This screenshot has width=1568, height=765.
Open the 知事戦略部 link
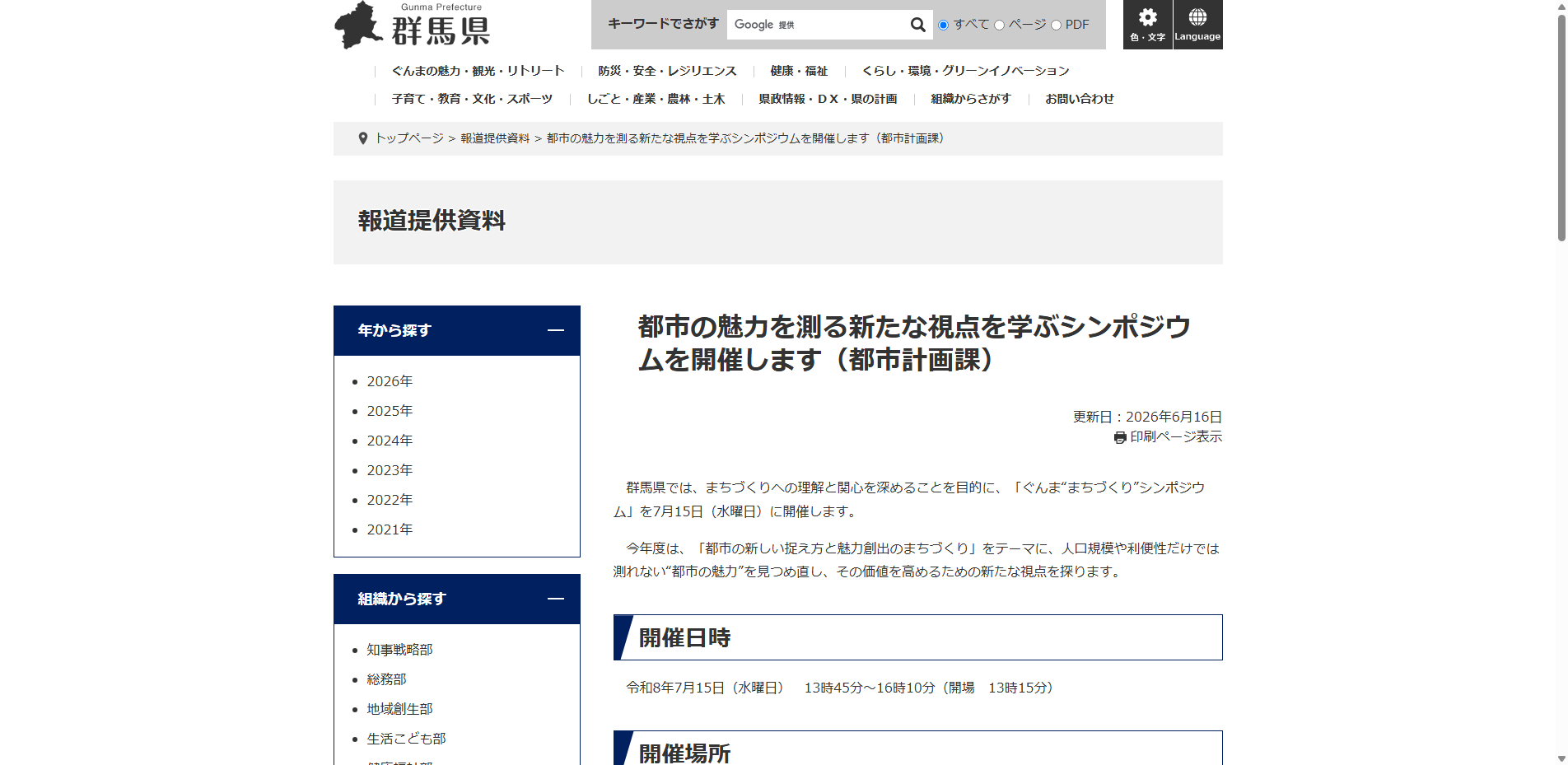pos(399,650)
